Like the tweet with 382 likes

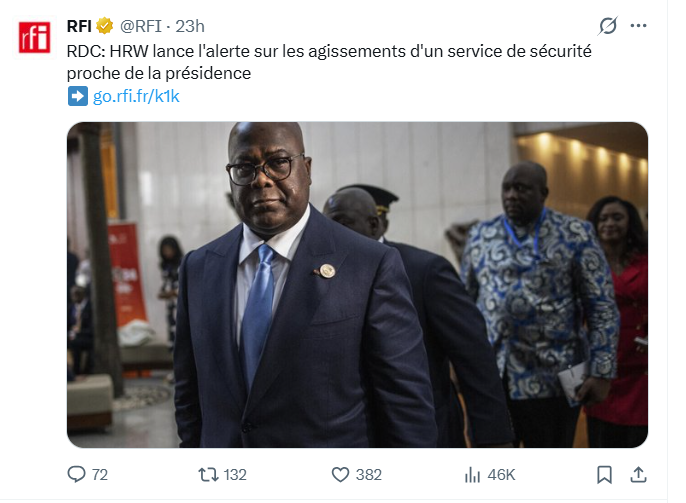pos(340,475)
